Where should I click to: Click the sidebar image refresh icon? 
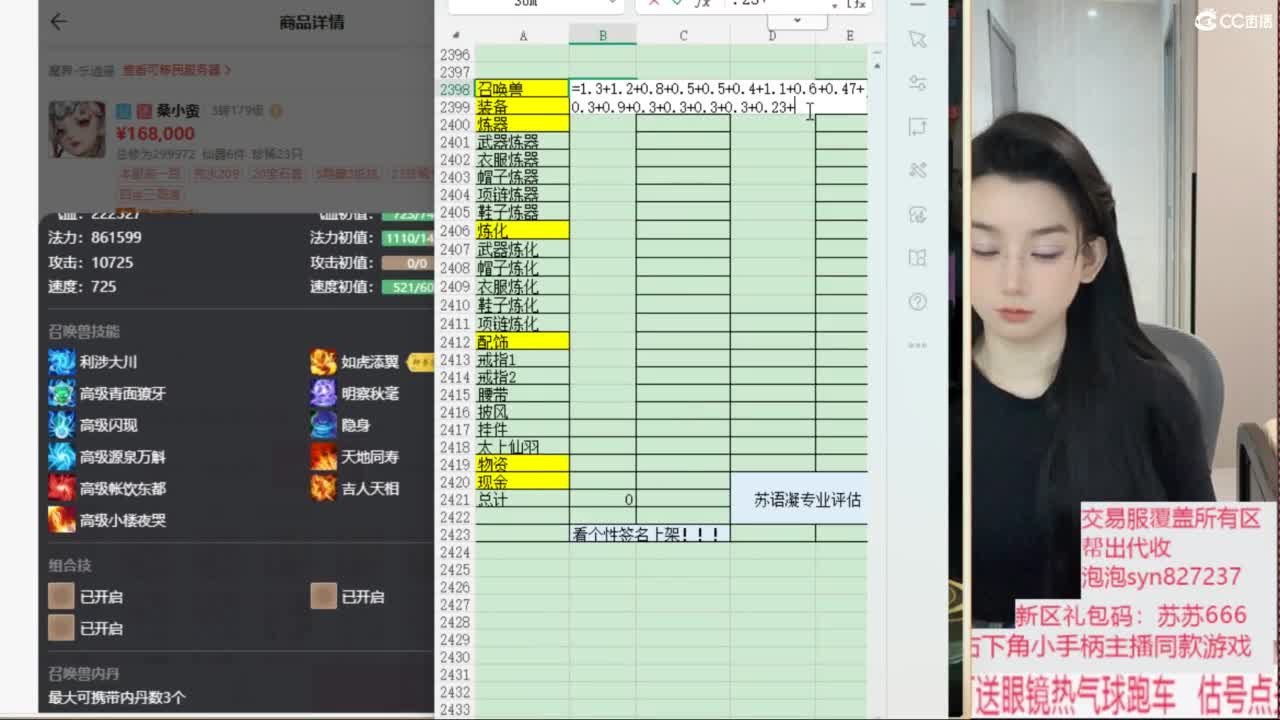coord(917,214)
